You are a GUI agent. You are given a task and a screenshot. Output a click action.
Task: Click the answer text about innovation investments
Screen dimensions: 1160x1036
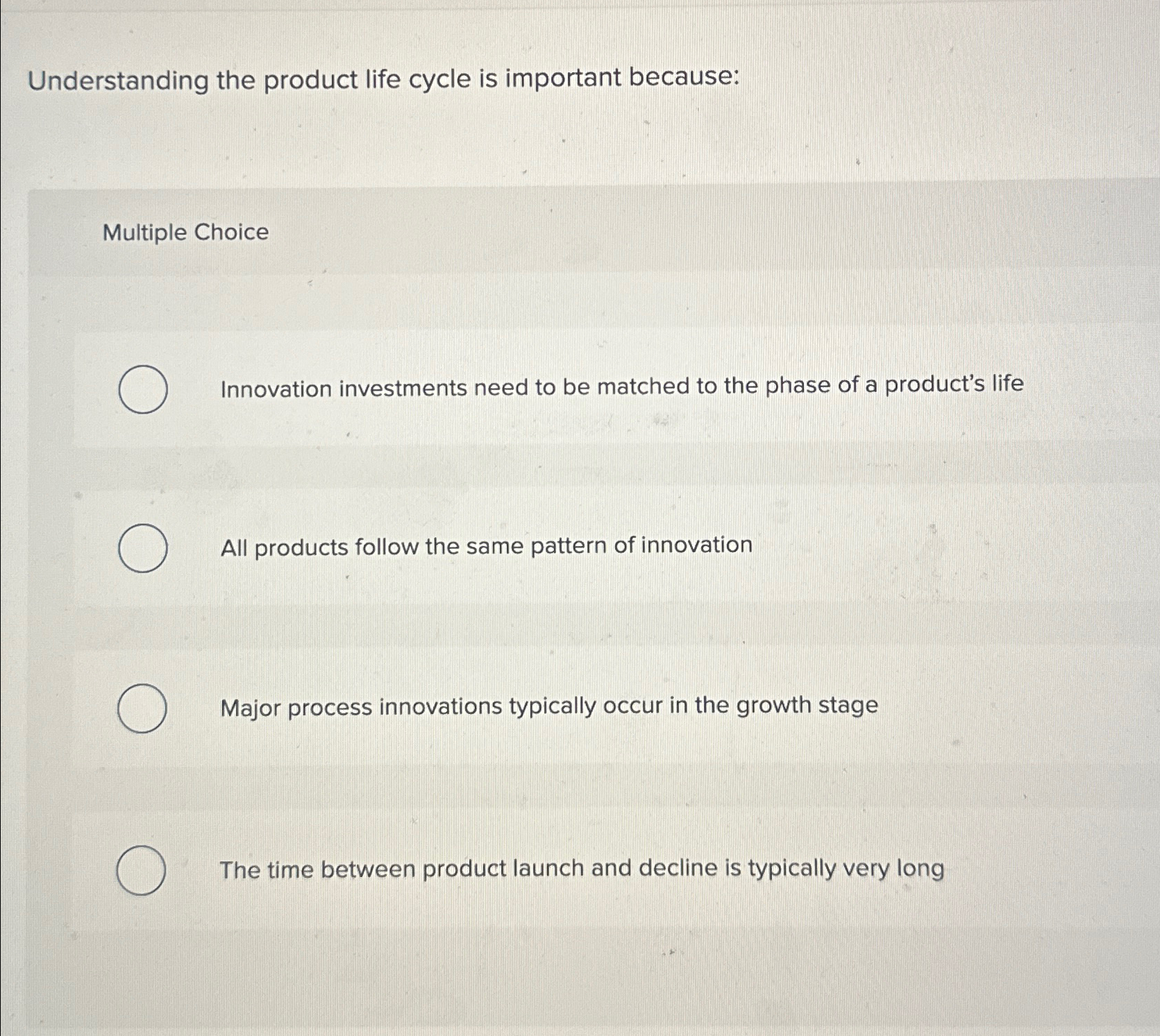click(x=621, y=387)
